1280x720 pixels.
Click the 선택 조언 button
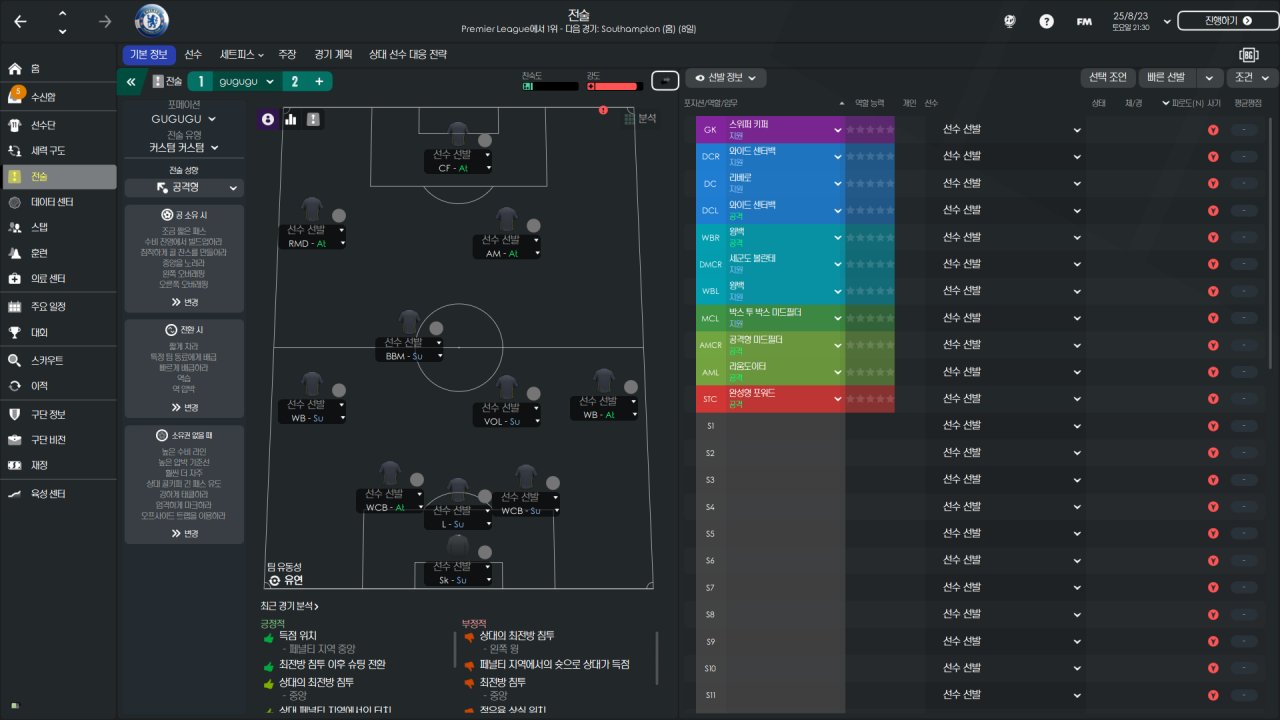click(1109, 78)
